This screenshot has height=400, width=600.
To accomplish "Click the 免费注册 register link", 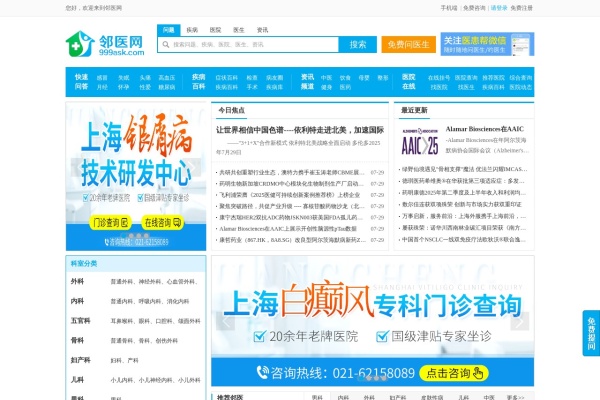I will 522,8.
